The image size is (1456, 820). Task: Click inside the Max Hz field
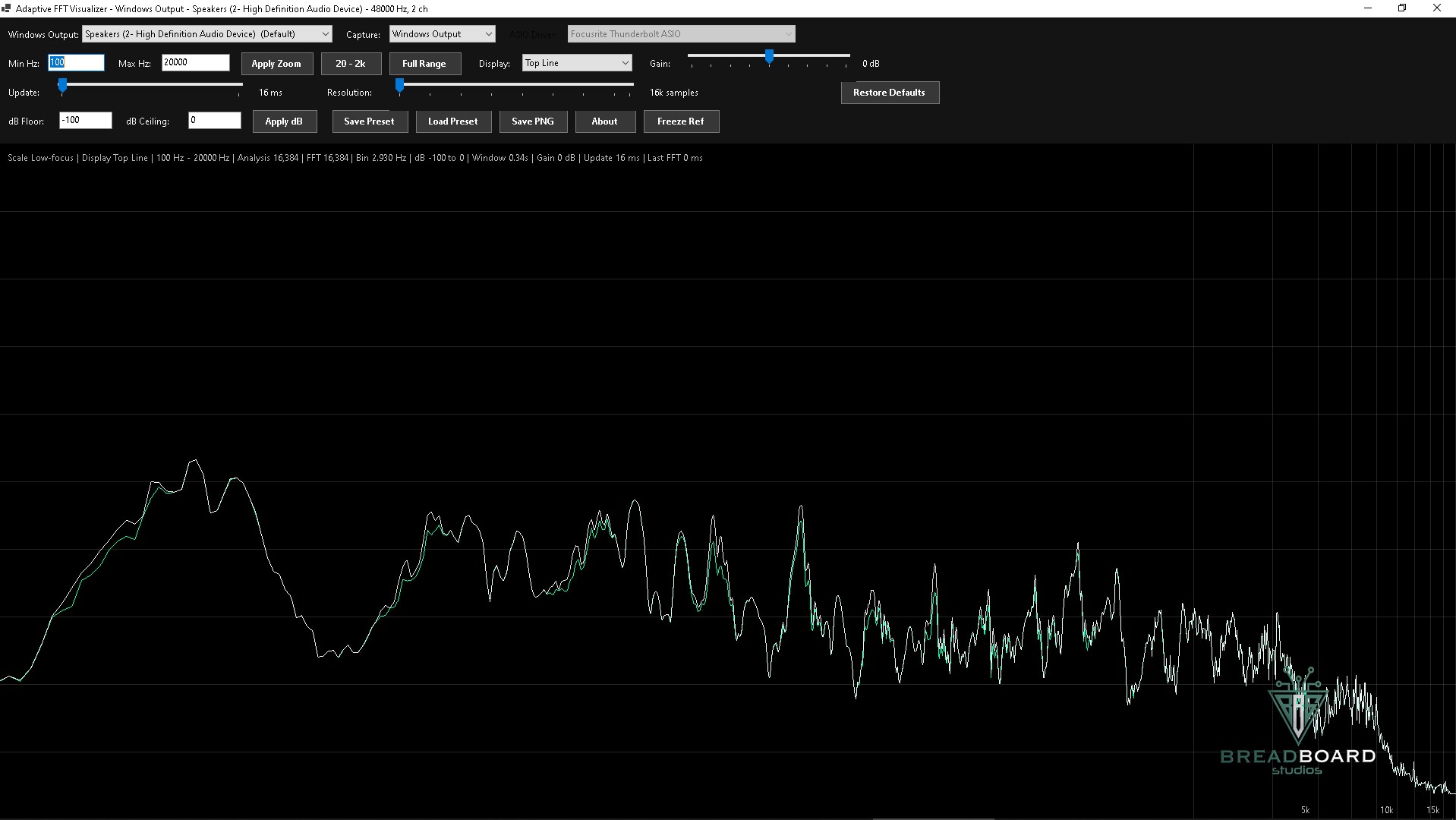point(195,62)
